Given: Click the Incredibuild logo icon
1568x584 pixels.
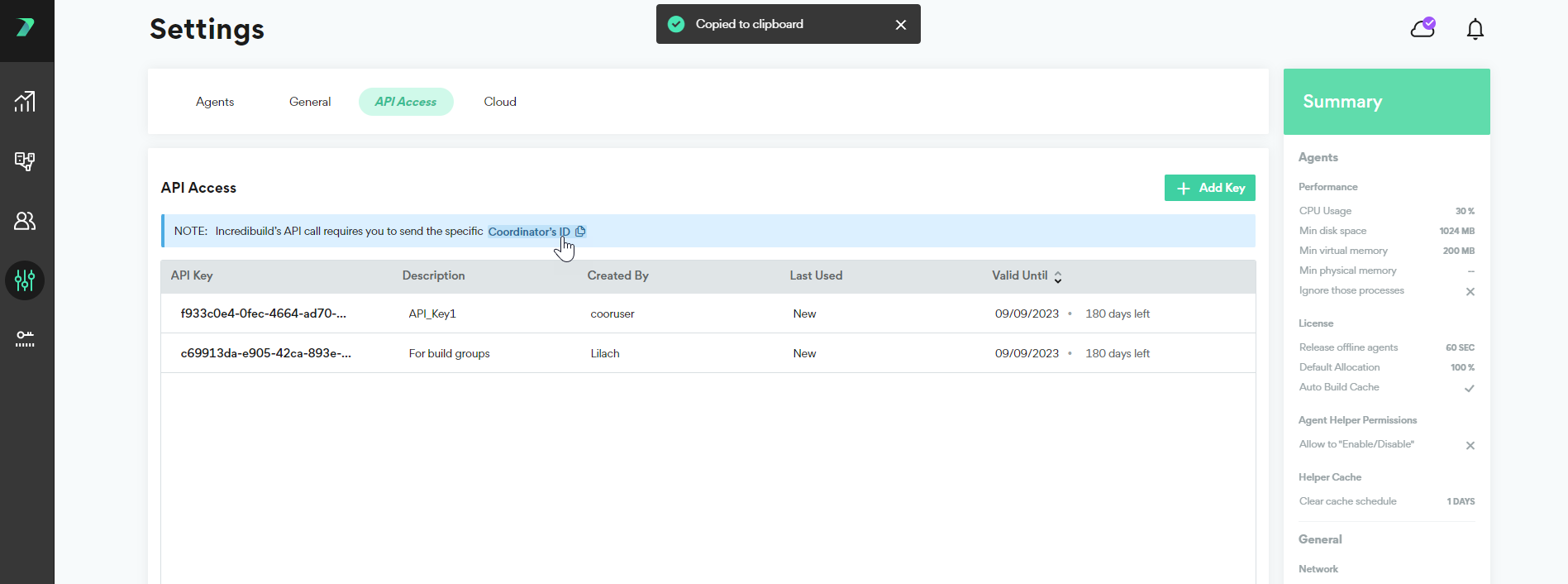Looking at the screenshot, I should [x=26, y=27].
